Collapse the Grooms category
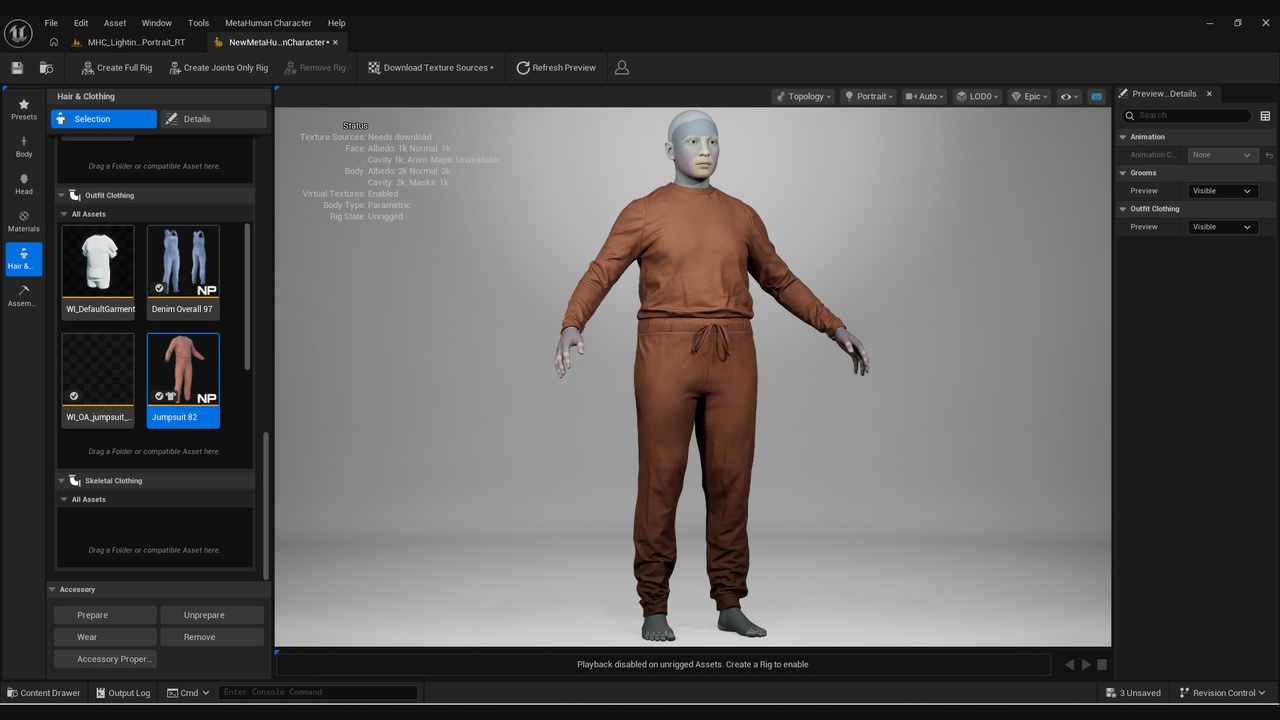The height and width of the screenshot is (720, 1280). (x=1123, y=173)
